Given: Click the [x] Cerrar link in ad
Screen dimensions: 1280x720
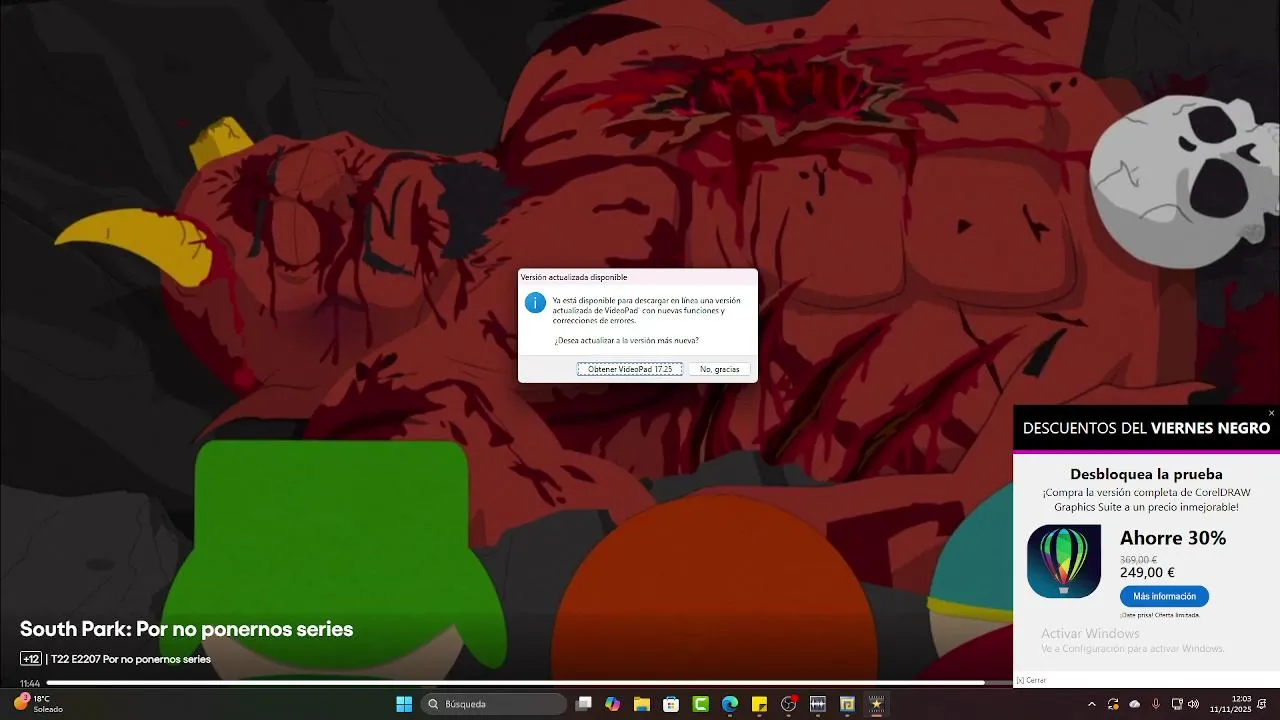Looking at the screenshot, I should pos(1031,680).
